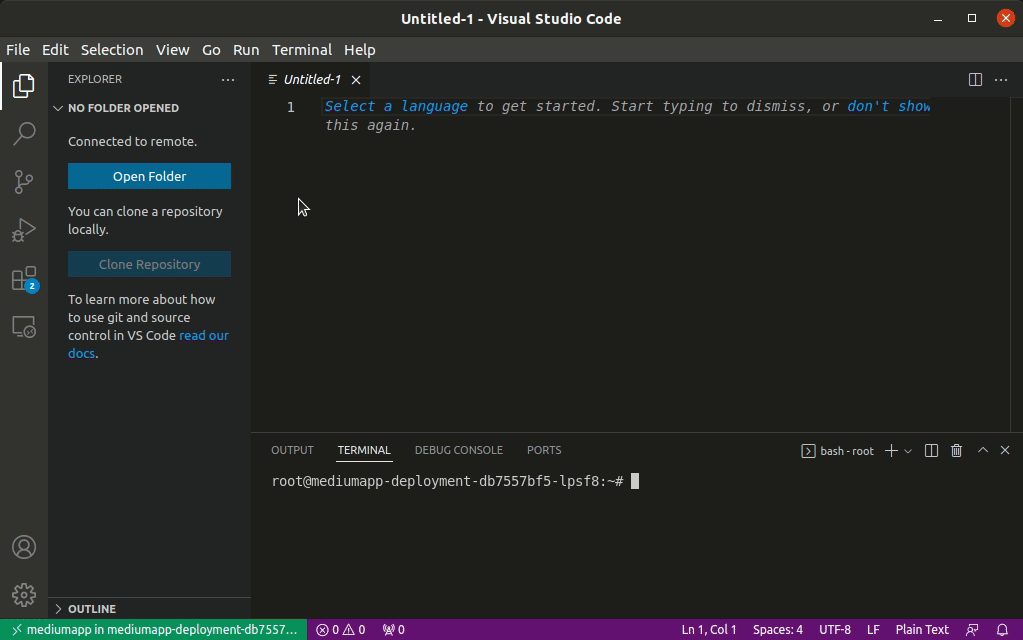1023x640 pixels.
Task: Open errors and warnings problems indicator
Action: click(341, 630)
